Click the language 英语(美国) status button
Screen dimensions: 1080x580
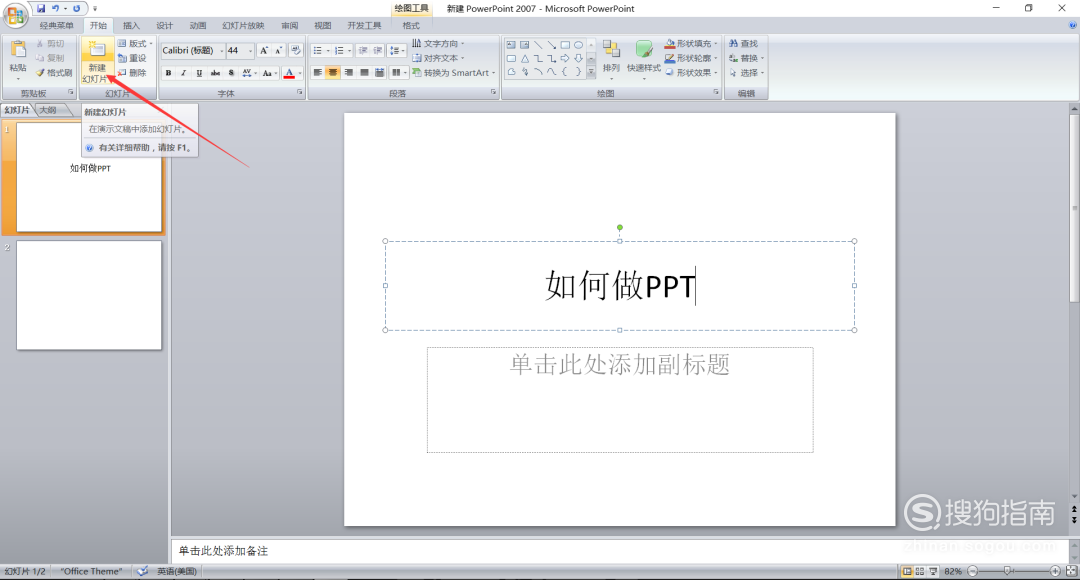177,571
